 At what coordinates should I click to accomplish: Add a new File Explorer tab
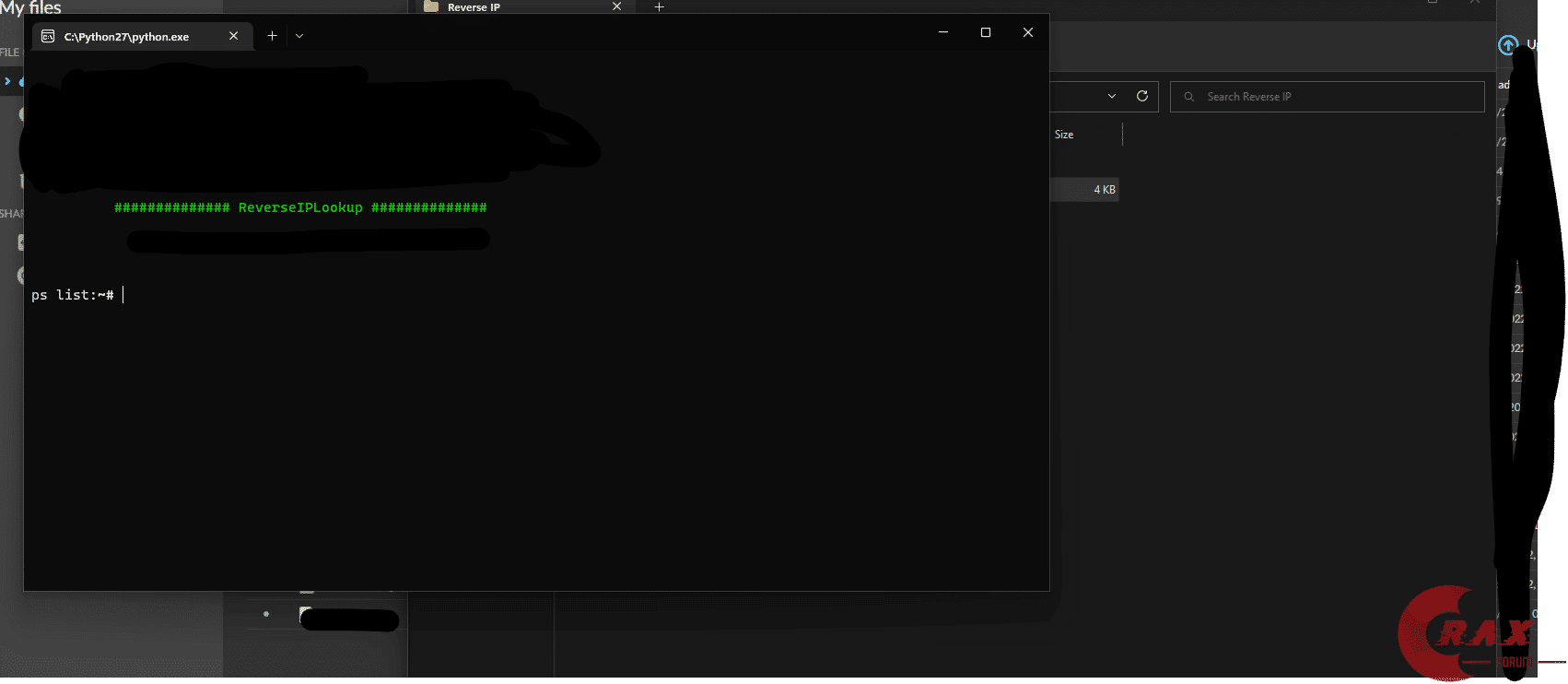pos(659,6)
